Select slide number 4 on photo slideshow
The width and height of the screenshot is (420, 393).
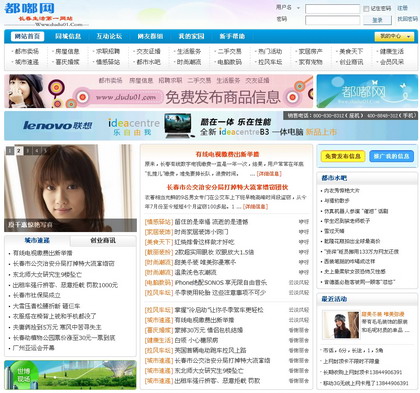(37, 151)
